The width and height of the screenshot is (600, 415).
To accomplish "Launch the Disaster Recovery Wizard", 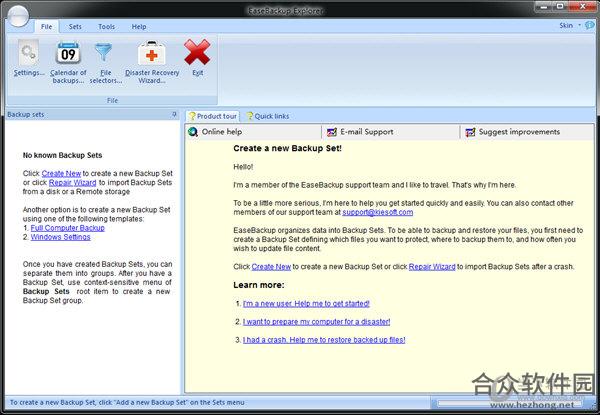I will point(152,52).
